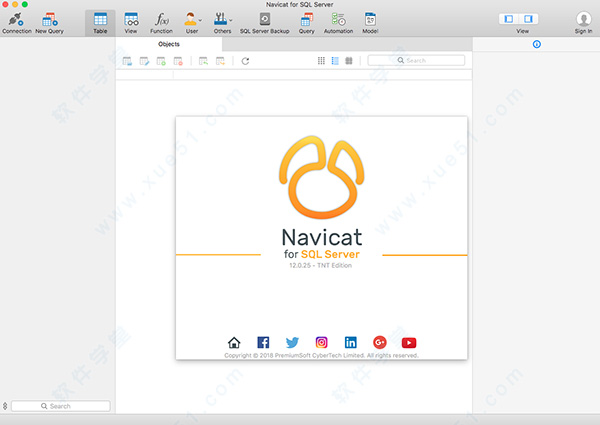Open the Navicat home page icon
Screen dimensions: 600x425
click(234, 342)
